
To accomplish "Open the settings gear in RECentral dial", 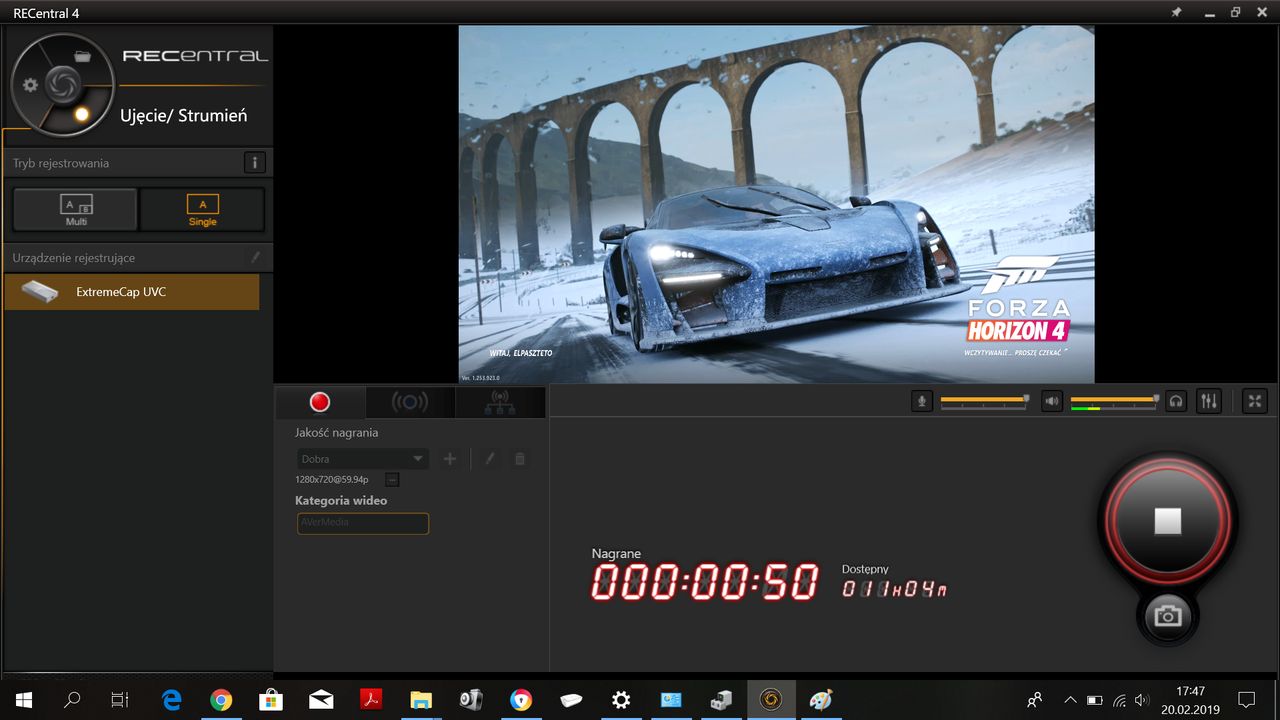I will click(31, 85).
